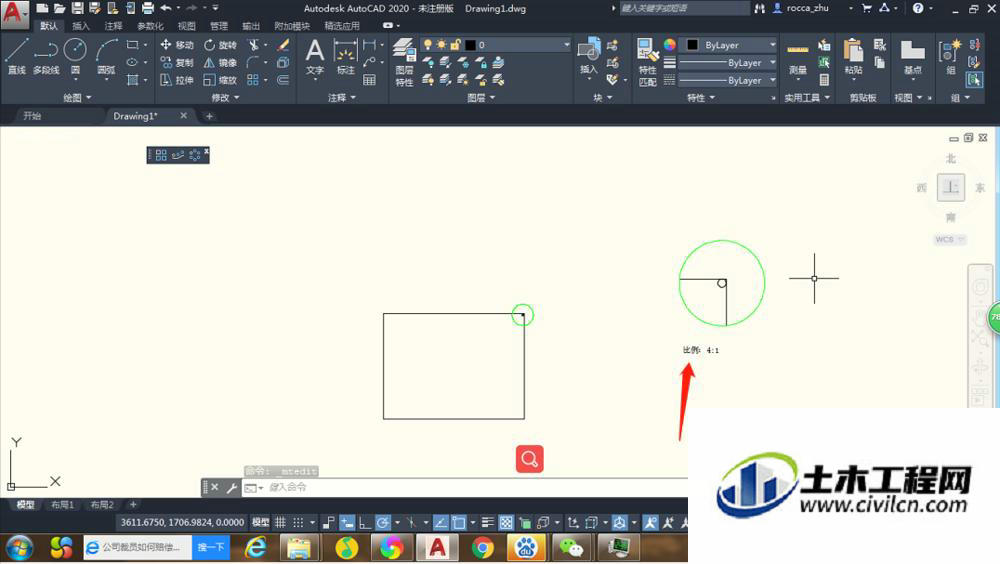This screenshot has height=564, width=1000.
Task: Click the Save icon in quick access toolbar
Action: click(77, 8)
